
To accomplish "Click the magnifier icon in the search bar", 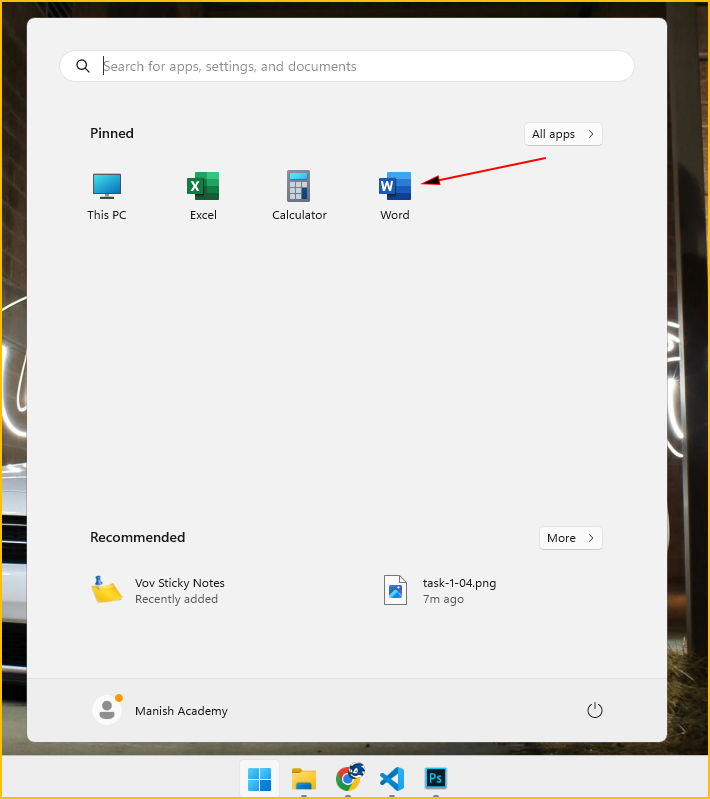I will pyautogui.click(x=82, y=67).
